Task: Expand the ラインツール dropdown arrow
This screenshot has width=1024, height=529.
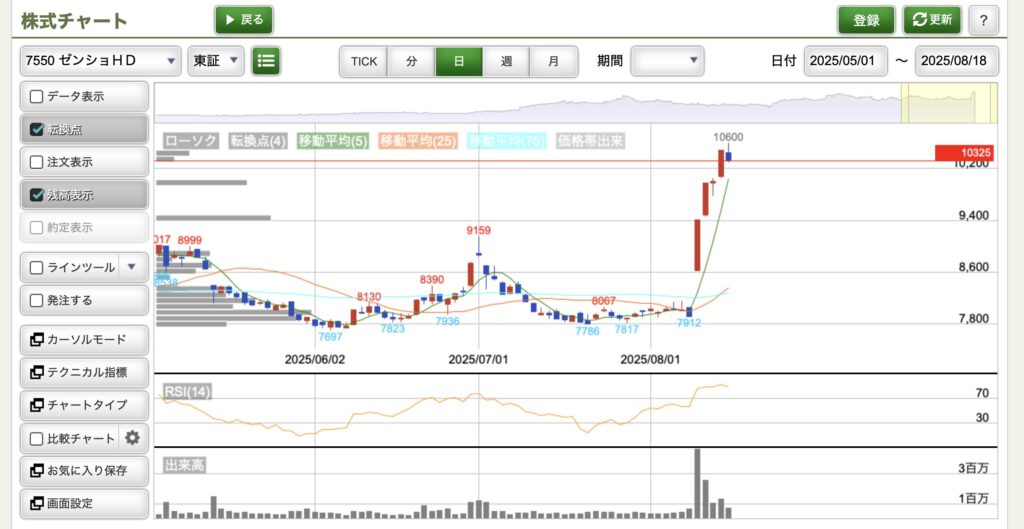Action: 133,268
